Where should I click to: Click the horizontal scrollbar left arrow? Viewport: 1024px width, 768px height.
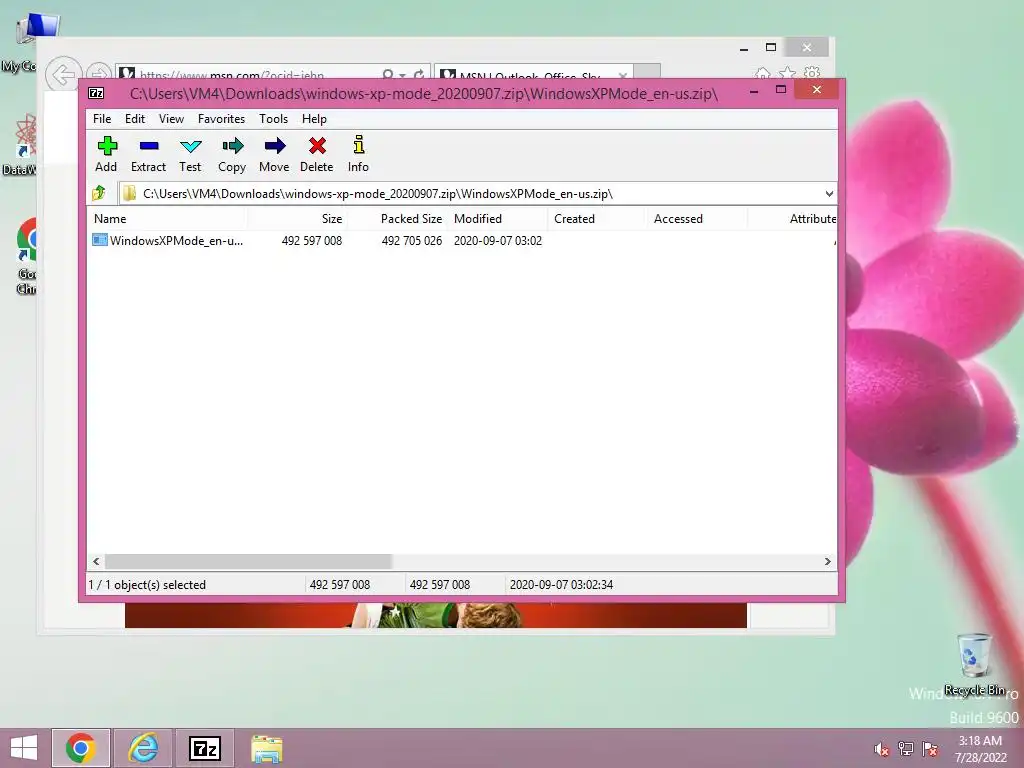[x=96, y=561]
